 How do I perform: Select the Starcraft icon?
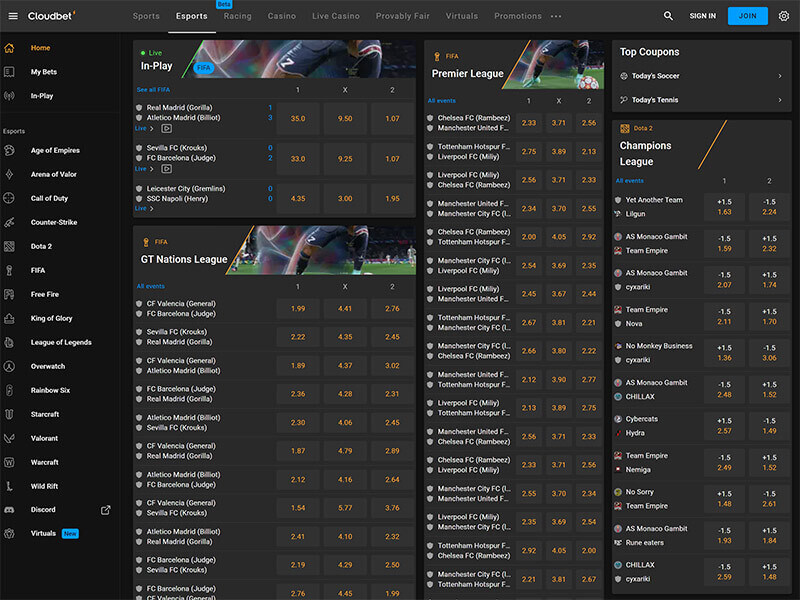point(9,414)
